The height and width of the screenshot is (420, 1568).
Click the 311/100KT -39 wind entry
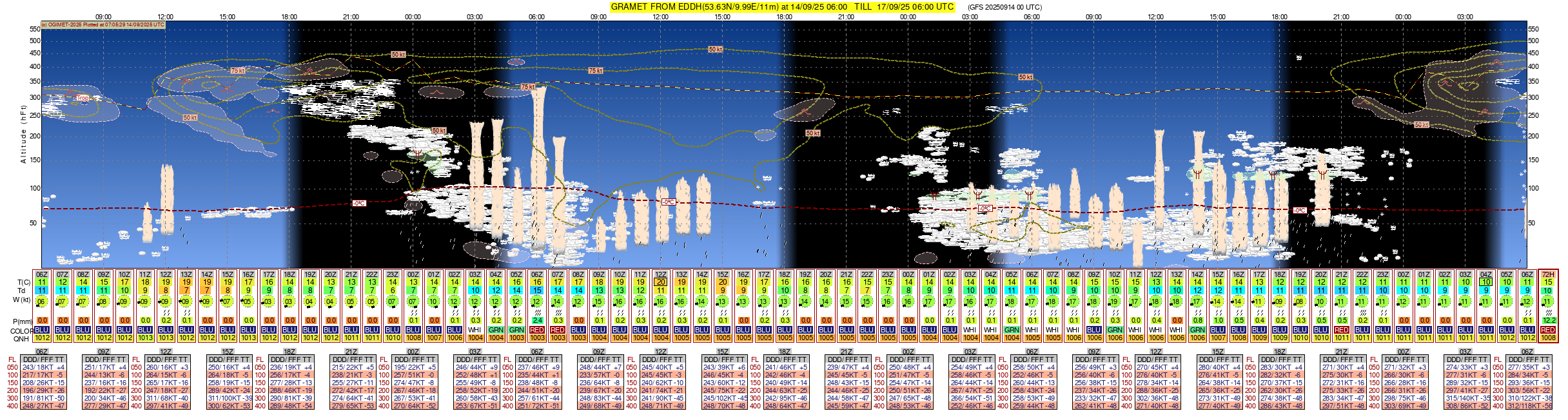228,398
